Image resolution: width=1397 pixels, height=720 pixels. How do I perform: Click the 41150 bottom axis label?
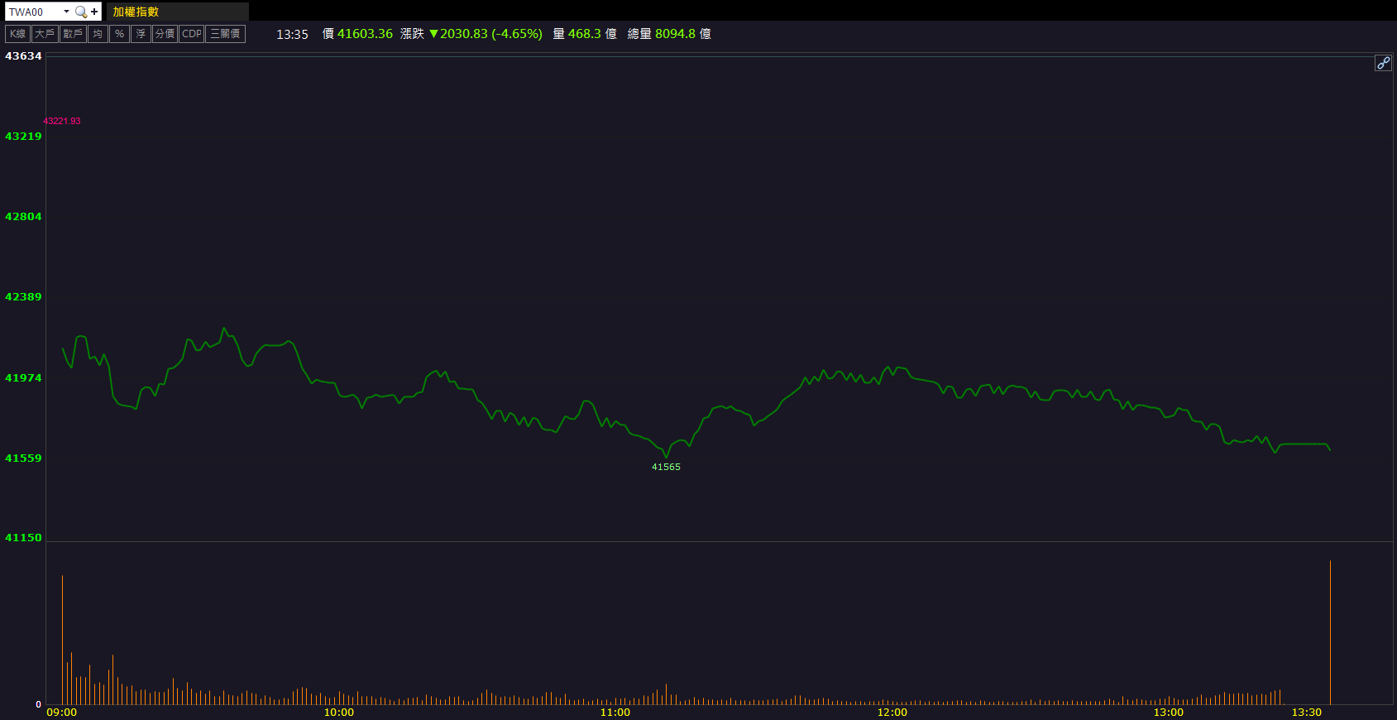coord(24,538)
